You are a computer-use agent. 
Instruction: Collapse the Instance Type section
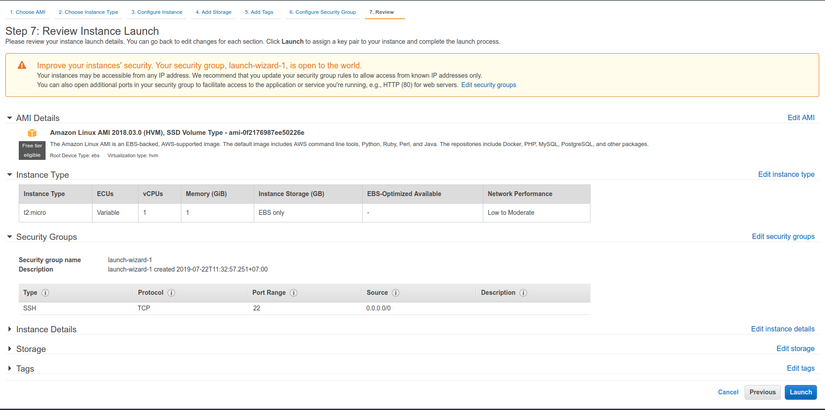point(9,175)
